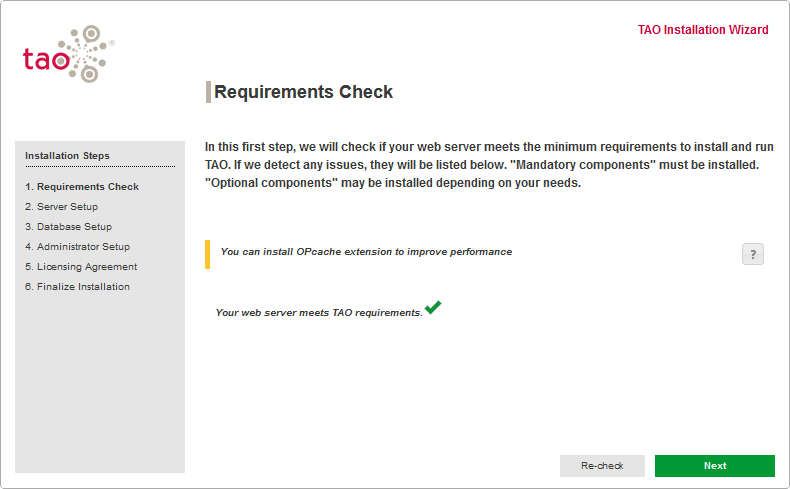
Task: Click the Installation Steps sidebar header
Action: pyautogui.click(x=67, y=156)
